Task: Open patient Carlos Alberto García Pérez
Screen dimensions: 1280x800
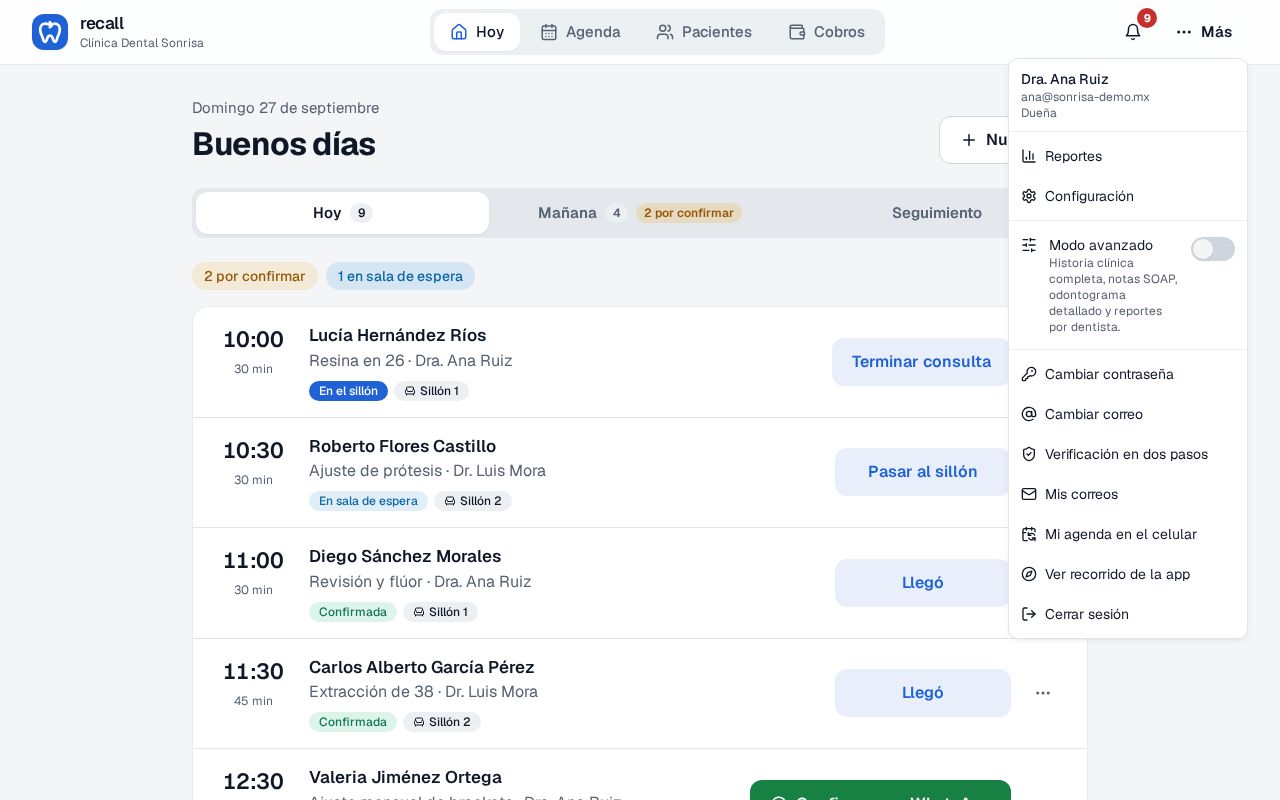Action: tap(422, 667)
